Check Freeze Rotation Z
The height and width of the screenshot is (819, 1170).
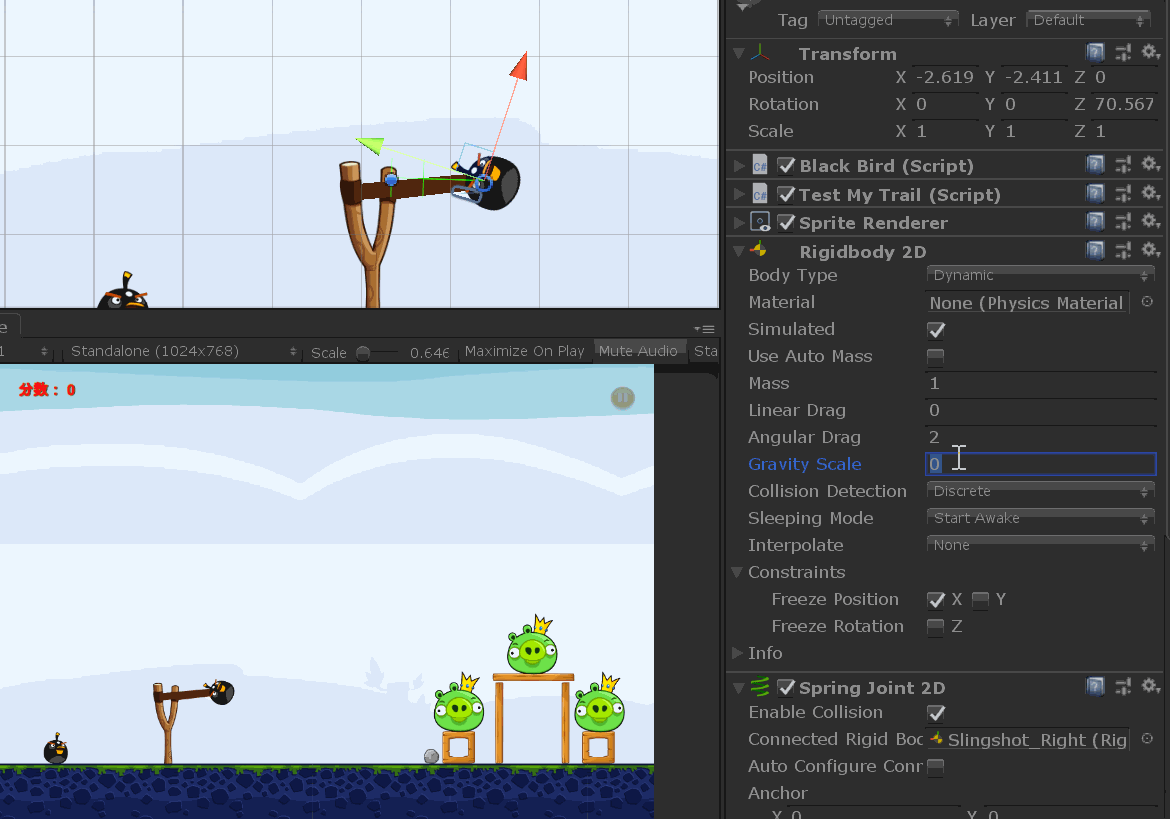click(936, 627)
